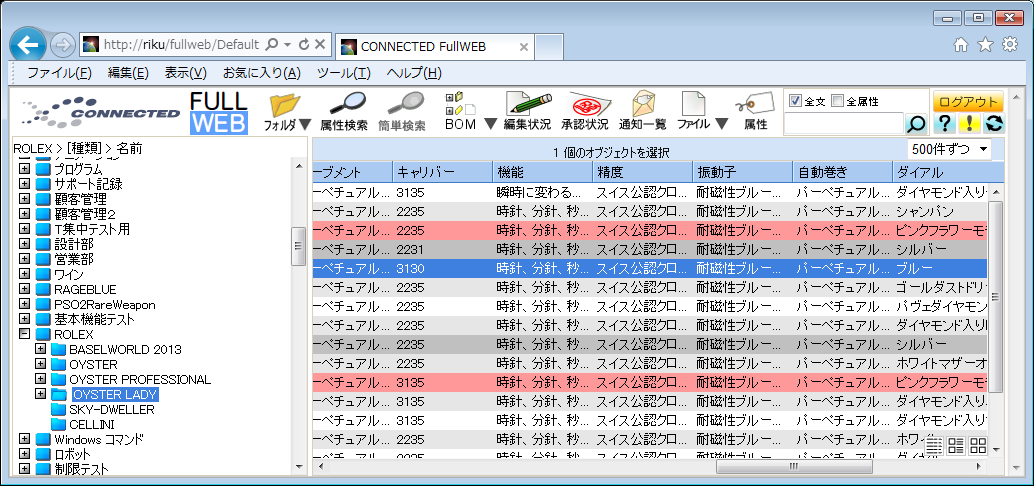Open the 500件ずつ page size dropdown
Image resolution: width=1034 pixels, height=486 pixels.
point(950,149)
